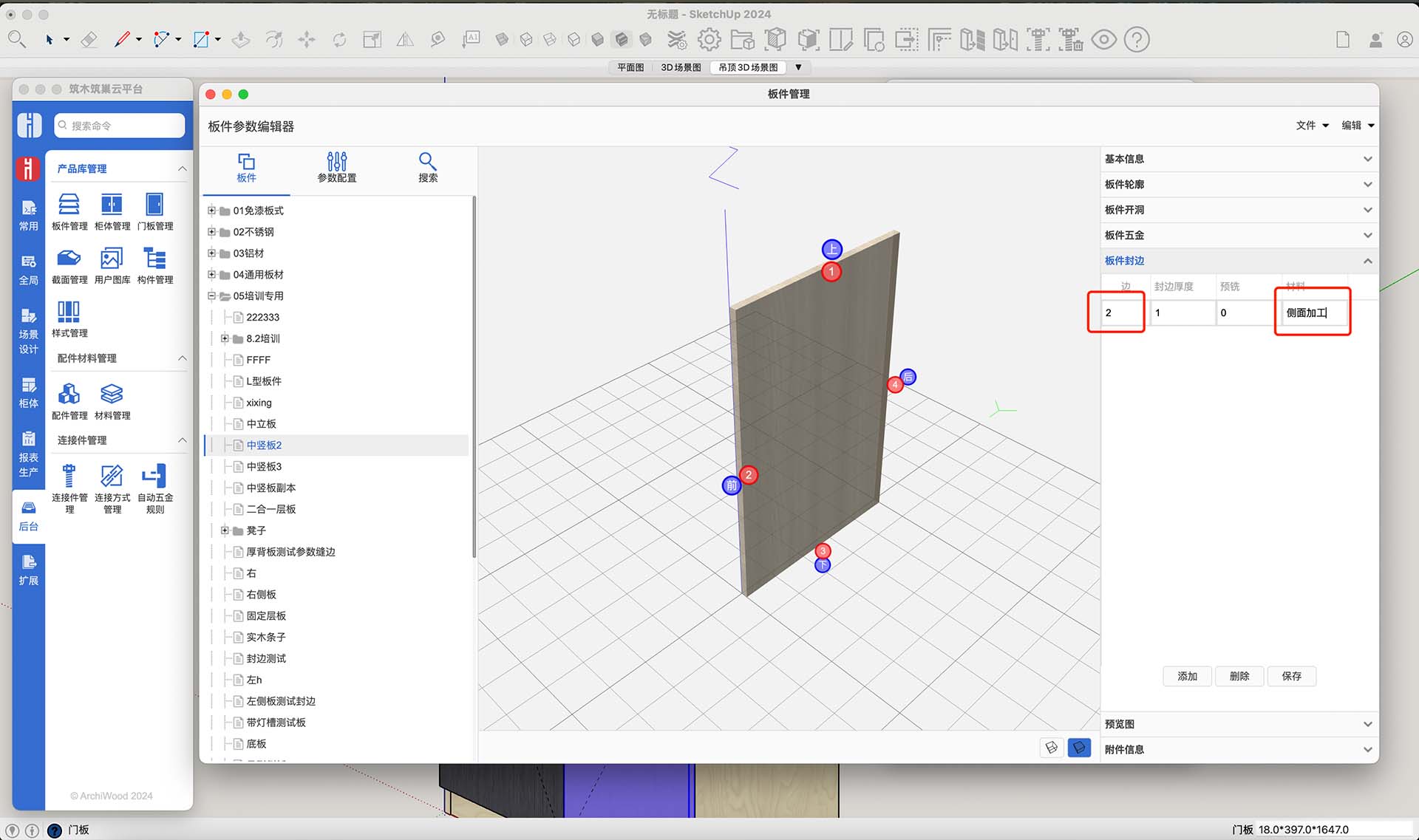1419x840 pixels.
Task: Open 柜体管理 icon
Action: coord(112,211)
